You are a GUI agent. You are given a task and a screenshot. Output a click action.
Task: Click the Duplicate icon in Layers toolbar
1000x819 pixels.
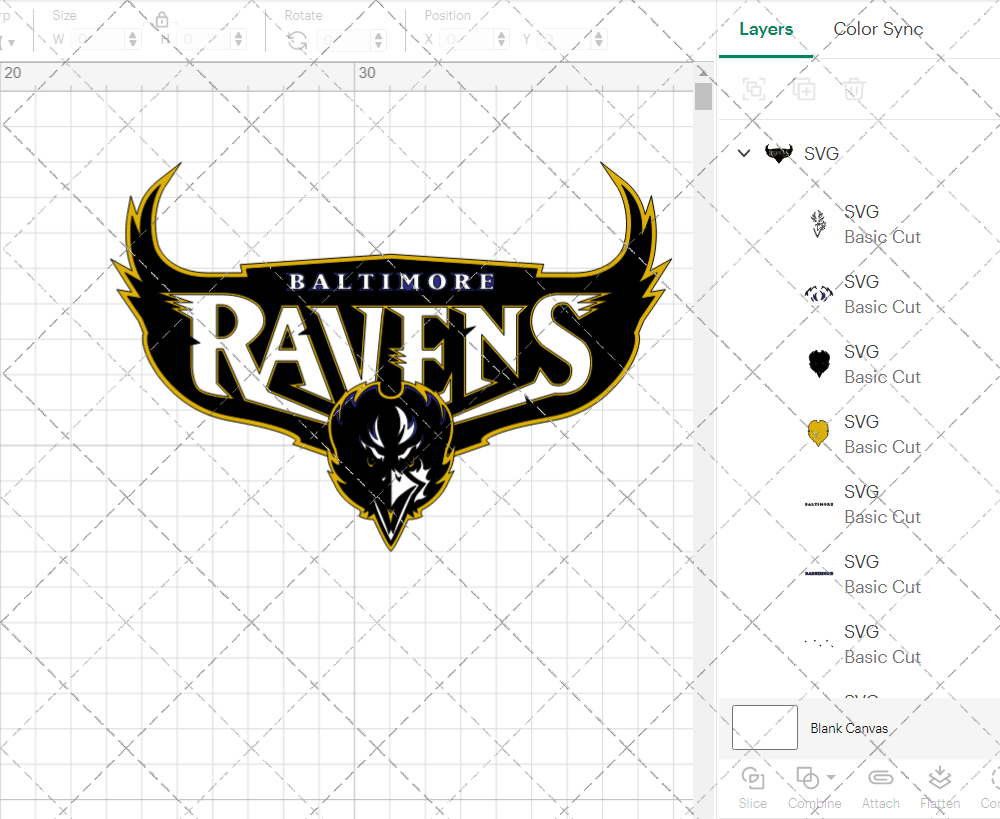coord(804,89)
